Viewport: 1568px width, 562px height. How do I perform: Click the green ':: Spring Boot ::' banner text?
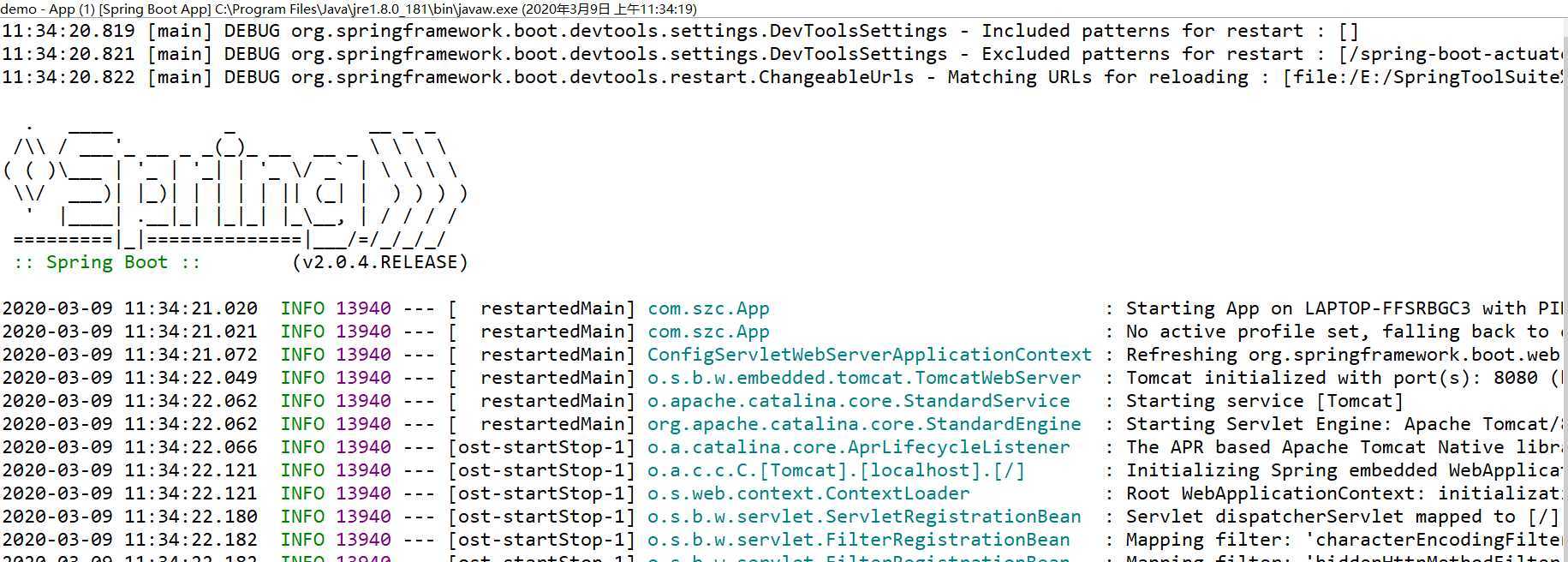107,262
